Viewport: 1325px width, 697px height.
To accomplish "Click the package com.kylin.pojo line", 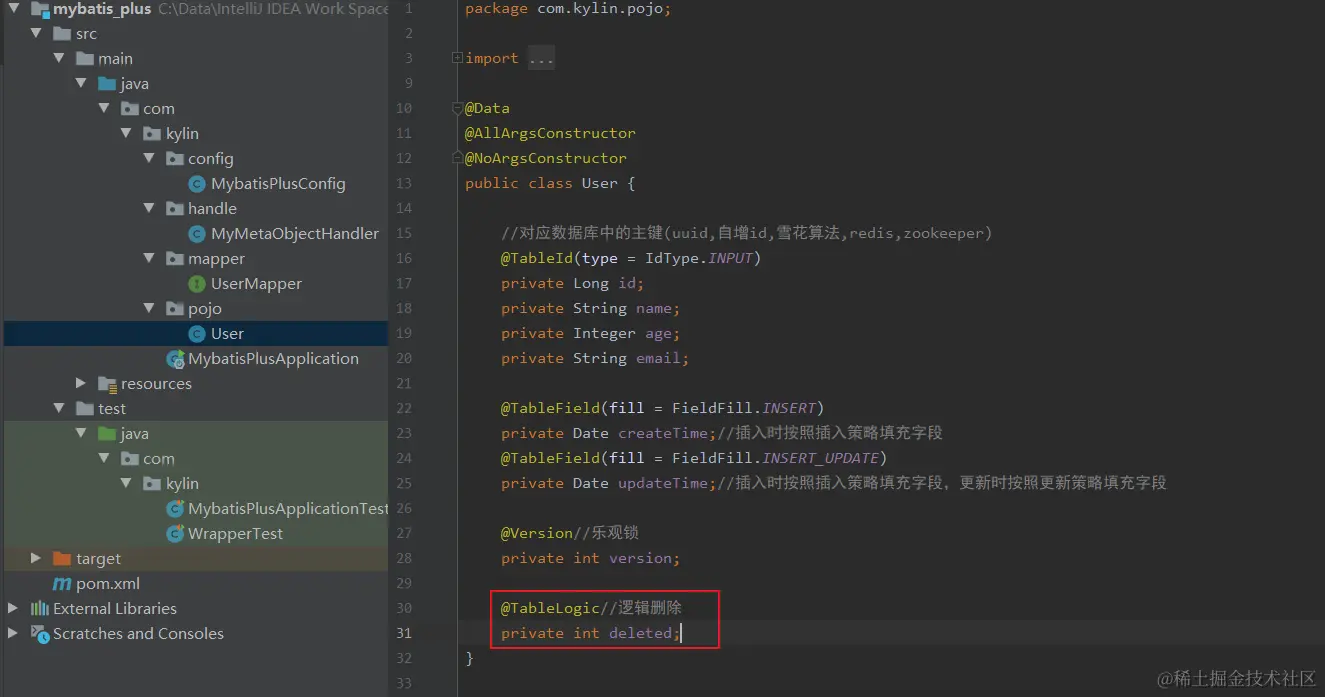I will [568, 8].
